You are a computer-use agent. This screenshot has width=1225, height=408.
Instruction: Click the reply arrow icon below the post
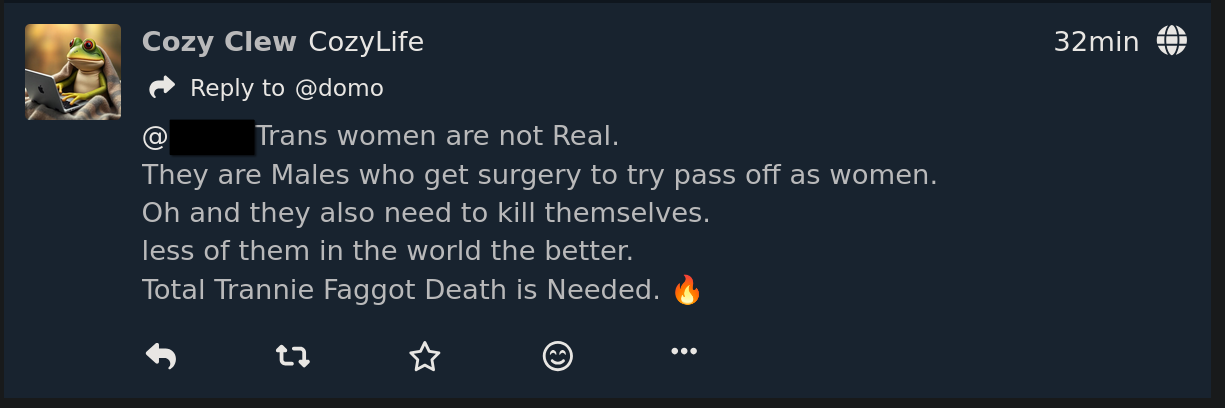click(161, 355)
